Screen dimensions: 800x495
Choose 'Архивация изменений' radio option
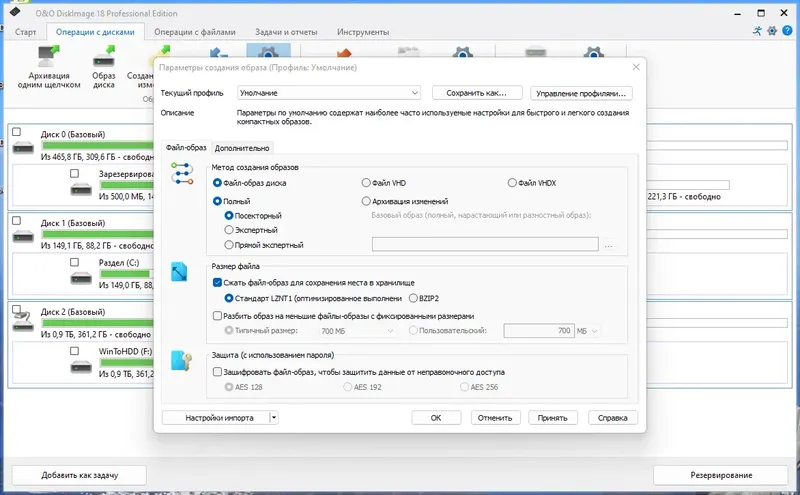coord(366,201)
